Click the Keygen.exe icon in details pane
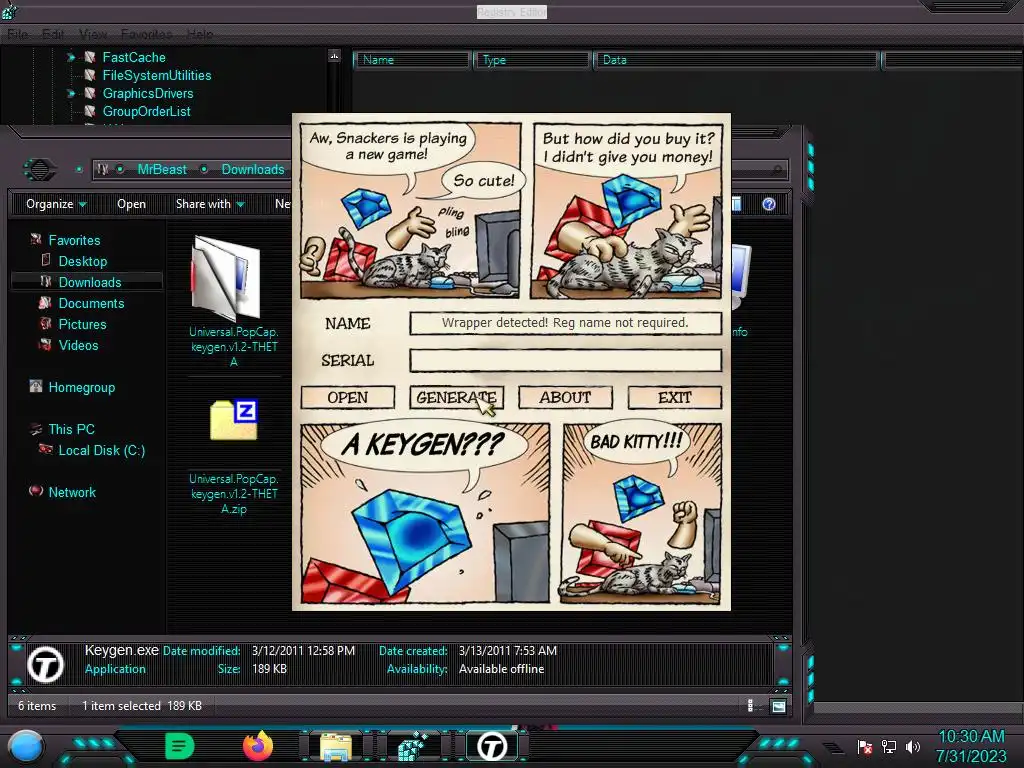The image size is (1024, 768). pyautogui.click(x=45, y=665)
